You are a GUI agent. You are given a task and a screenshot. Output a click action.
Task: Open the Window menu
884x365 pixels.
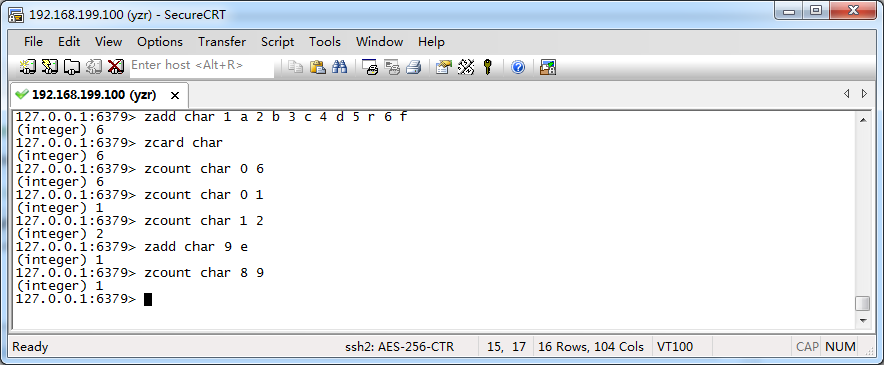click(379, 42)
